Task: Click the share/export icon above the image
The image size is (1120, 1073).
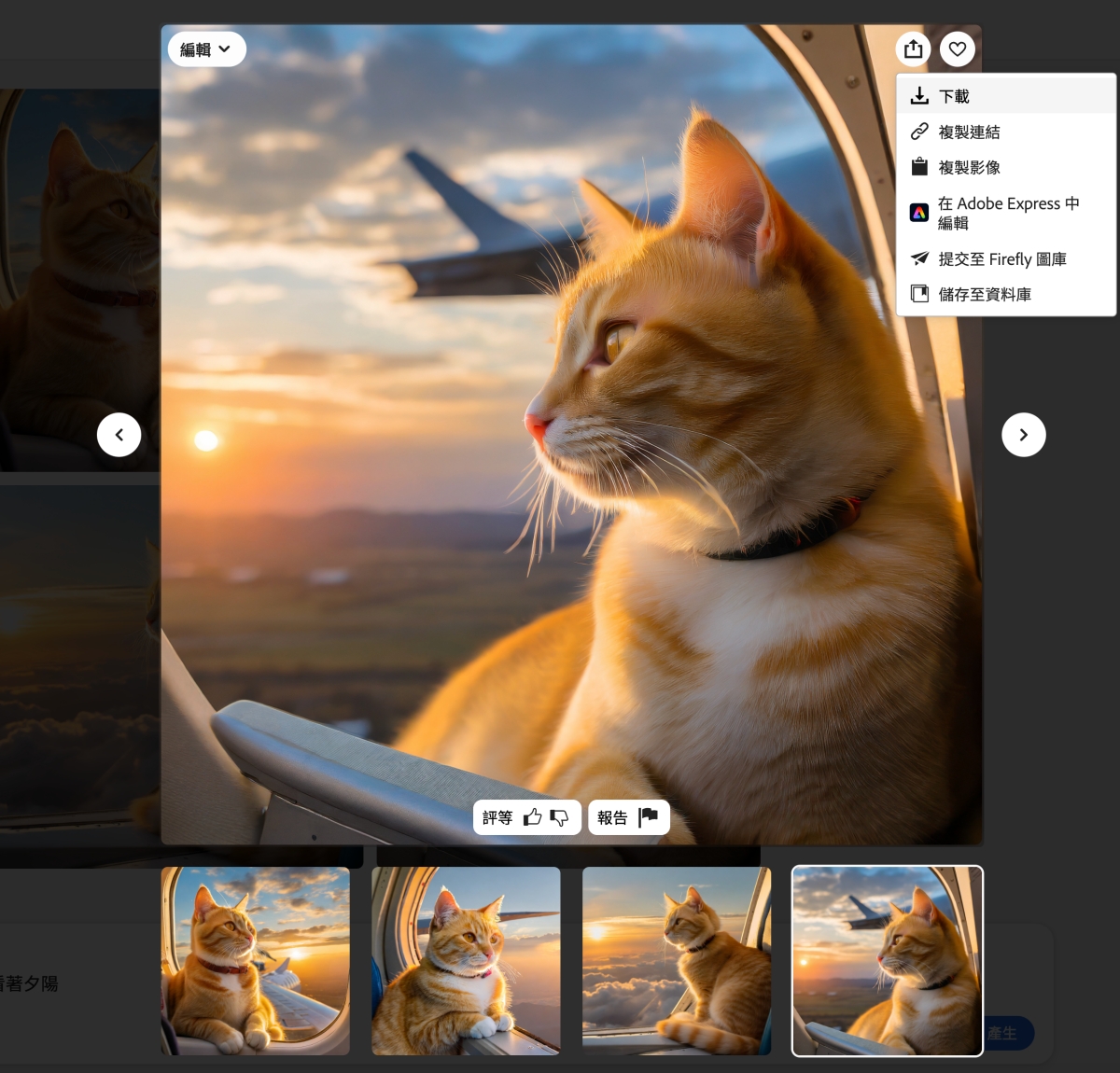Action: pyautogui.click(x=913, y=49)
